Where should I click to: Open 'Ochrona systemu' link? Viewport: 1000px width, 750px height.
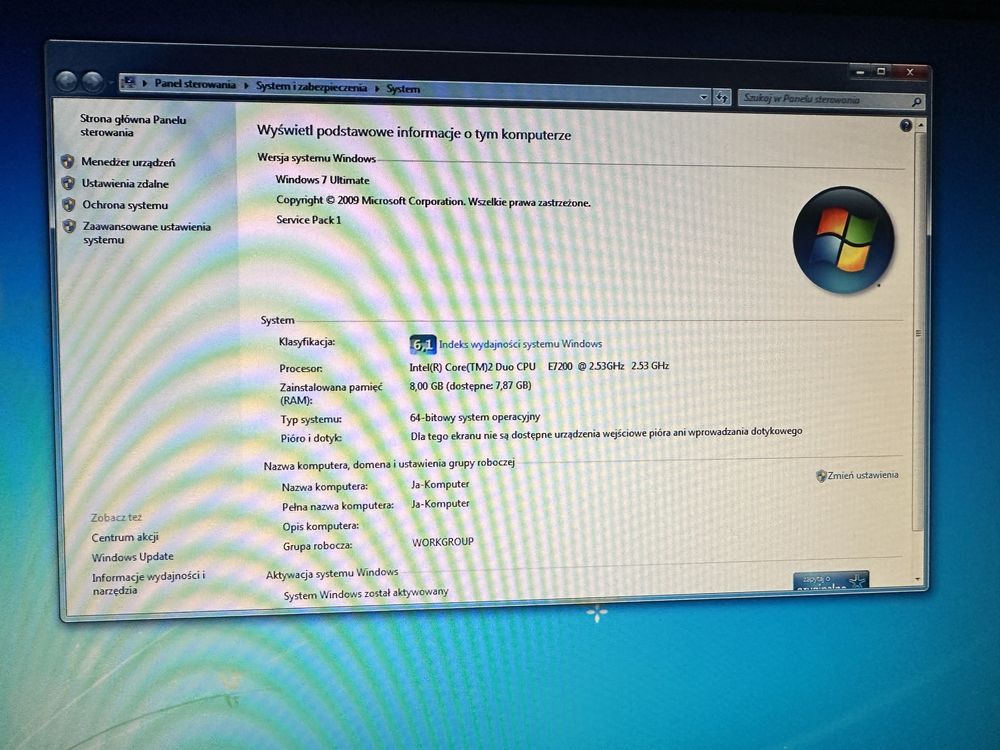click(x=125, y=205)
